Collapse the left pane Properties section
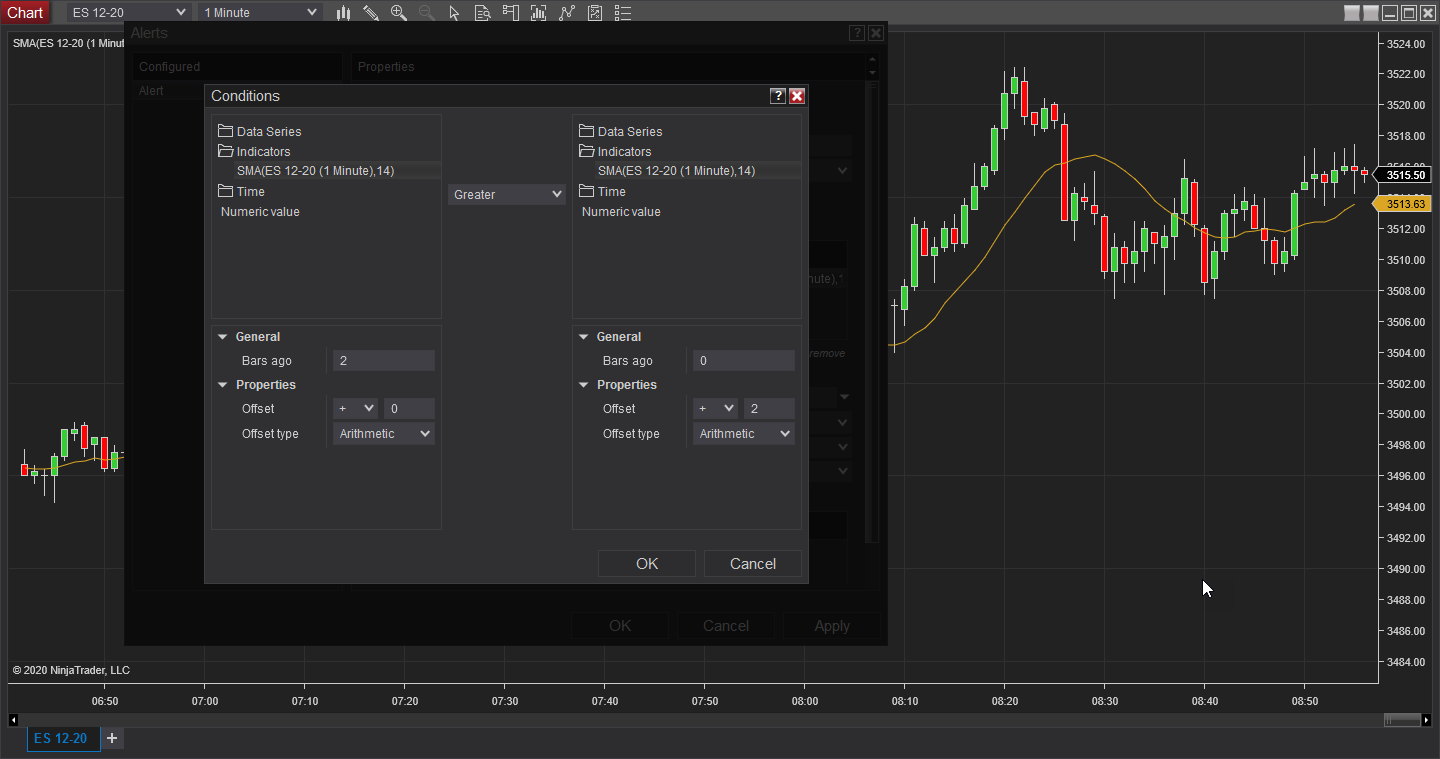The image size is (1440, 759). [223, 385]
